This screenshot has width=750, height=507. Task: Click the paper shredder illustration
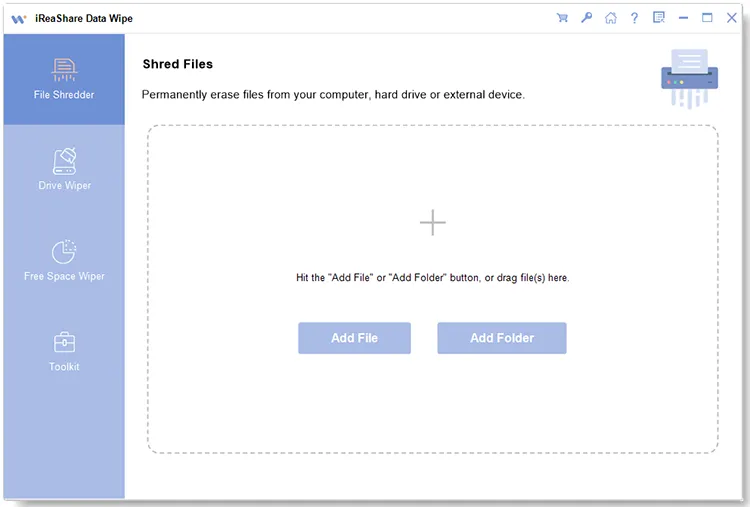[689, 78]
